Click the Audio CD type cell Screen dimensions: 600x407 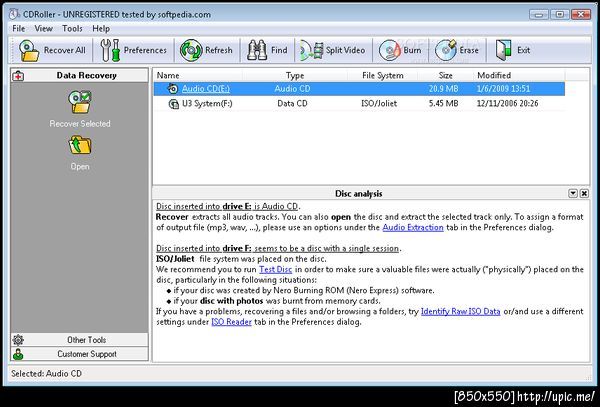click(292, 89)
